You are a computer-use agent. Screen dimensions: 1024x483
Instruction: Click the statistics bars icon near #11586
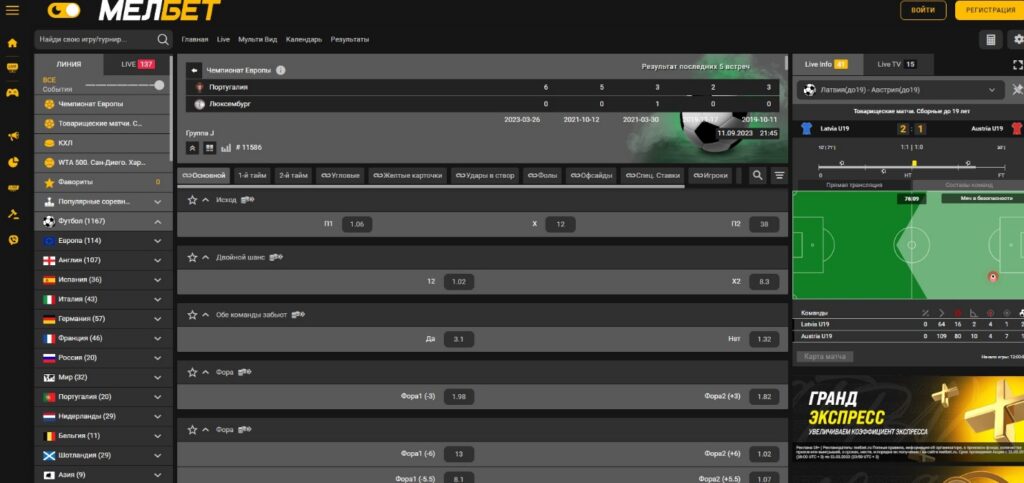coord(226,148)
